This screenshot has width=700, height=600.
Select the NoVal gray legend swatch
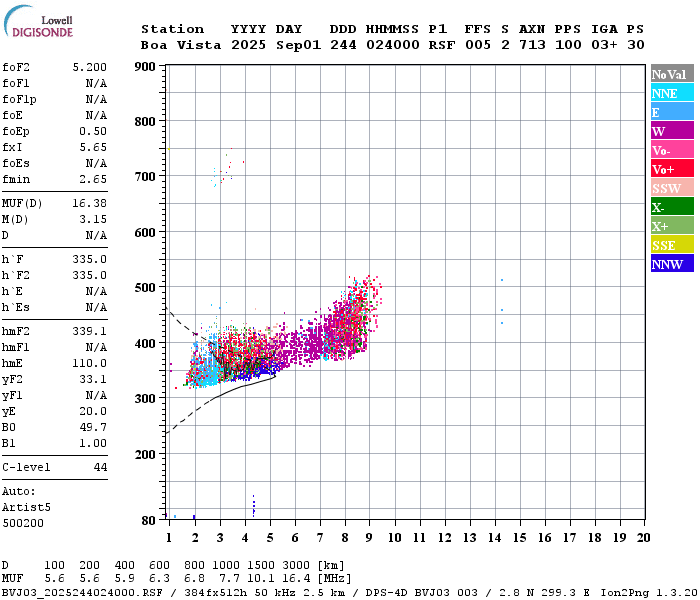click(x=672, y=74)
